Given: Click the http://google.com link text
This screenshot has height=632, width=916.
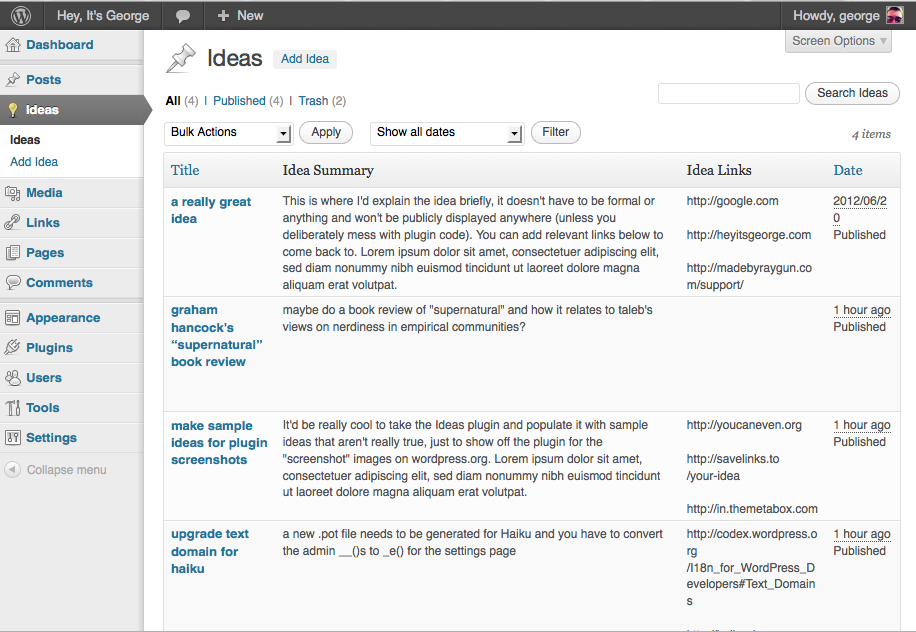Looking at the screenshot, I should click(x=733, y=201).
